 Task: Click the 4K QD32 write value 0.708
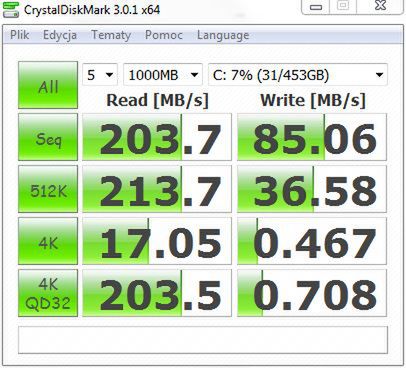312,293
